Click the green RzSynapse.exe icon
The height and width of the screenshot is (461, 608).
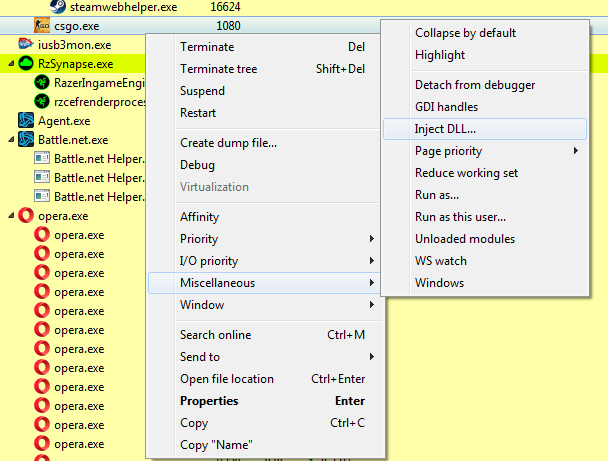click(x=26, y=64)
